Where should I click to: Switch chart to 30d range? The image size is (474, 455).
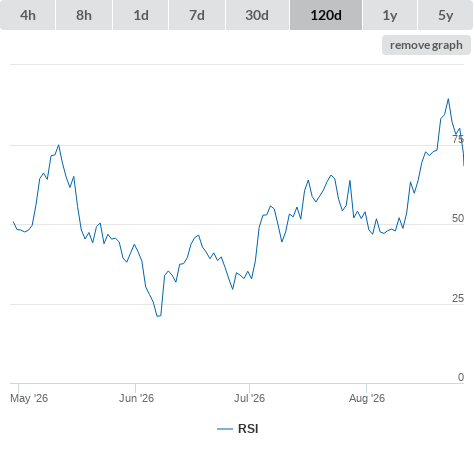(x=257, y=15)
